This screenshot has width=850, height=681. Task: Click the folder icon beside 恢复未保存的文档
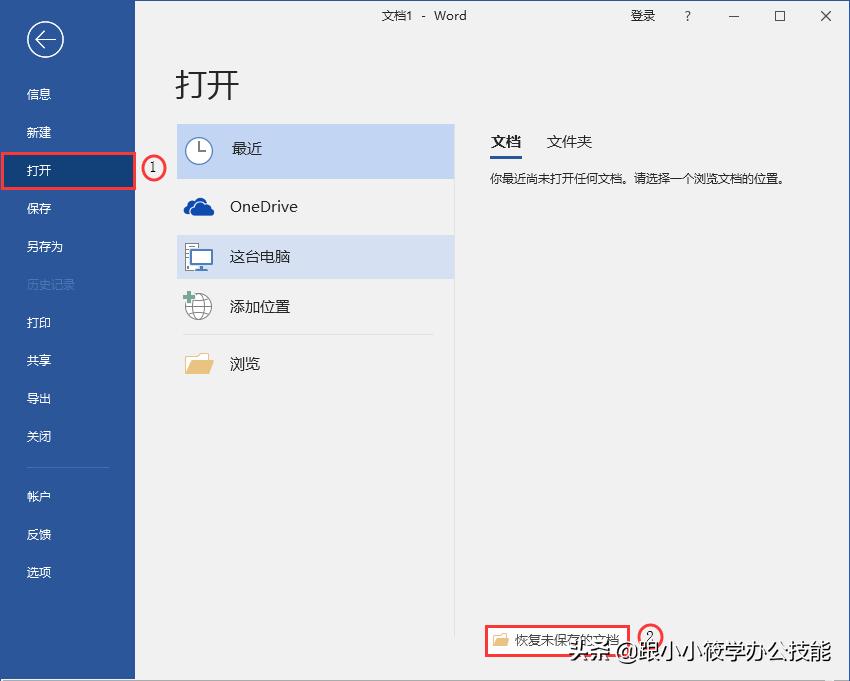coord(501,637)
